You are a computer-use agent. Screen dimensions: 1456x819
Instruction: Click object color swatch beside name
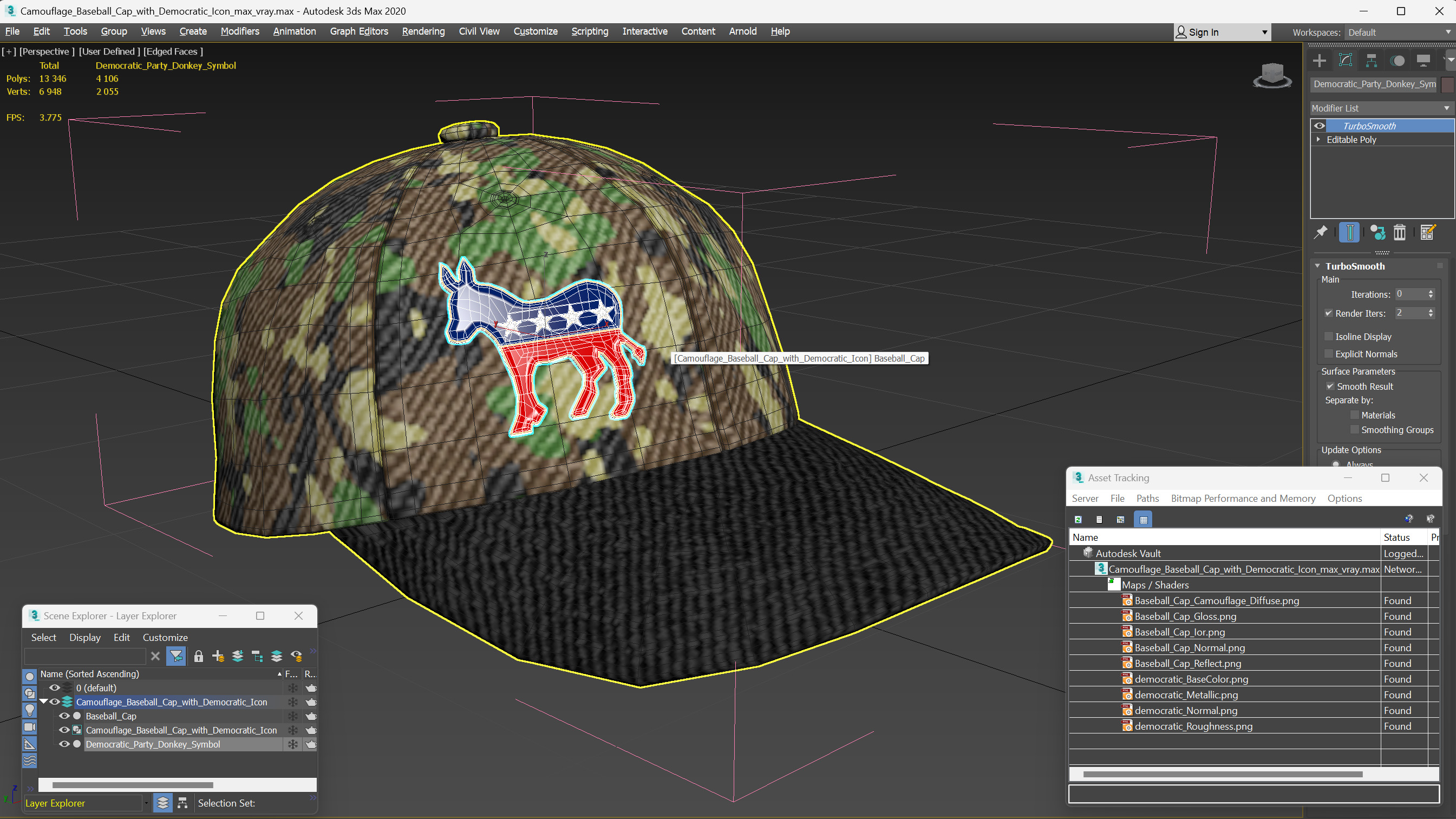[1446, 84]
